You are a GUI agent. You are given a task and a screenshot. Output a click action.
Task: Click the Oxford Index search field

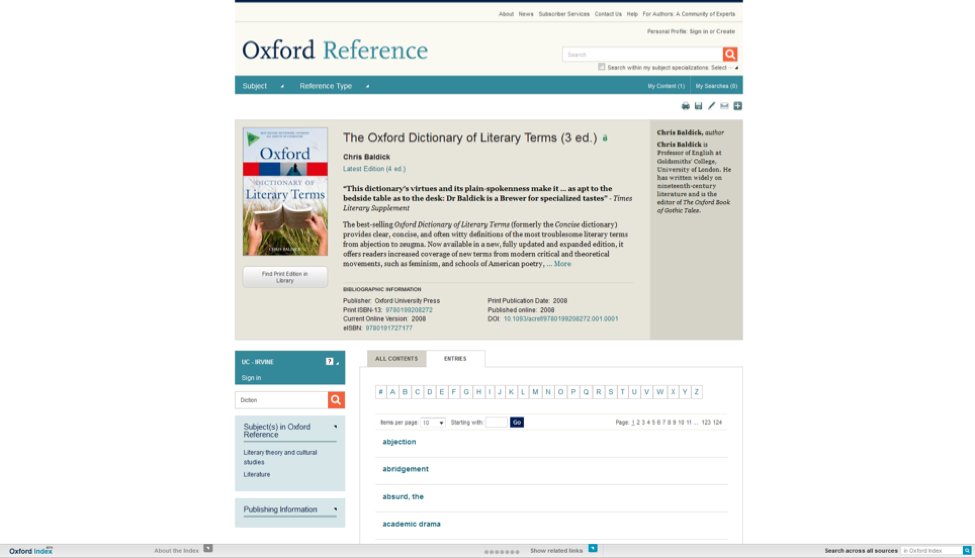coord(931,551)
